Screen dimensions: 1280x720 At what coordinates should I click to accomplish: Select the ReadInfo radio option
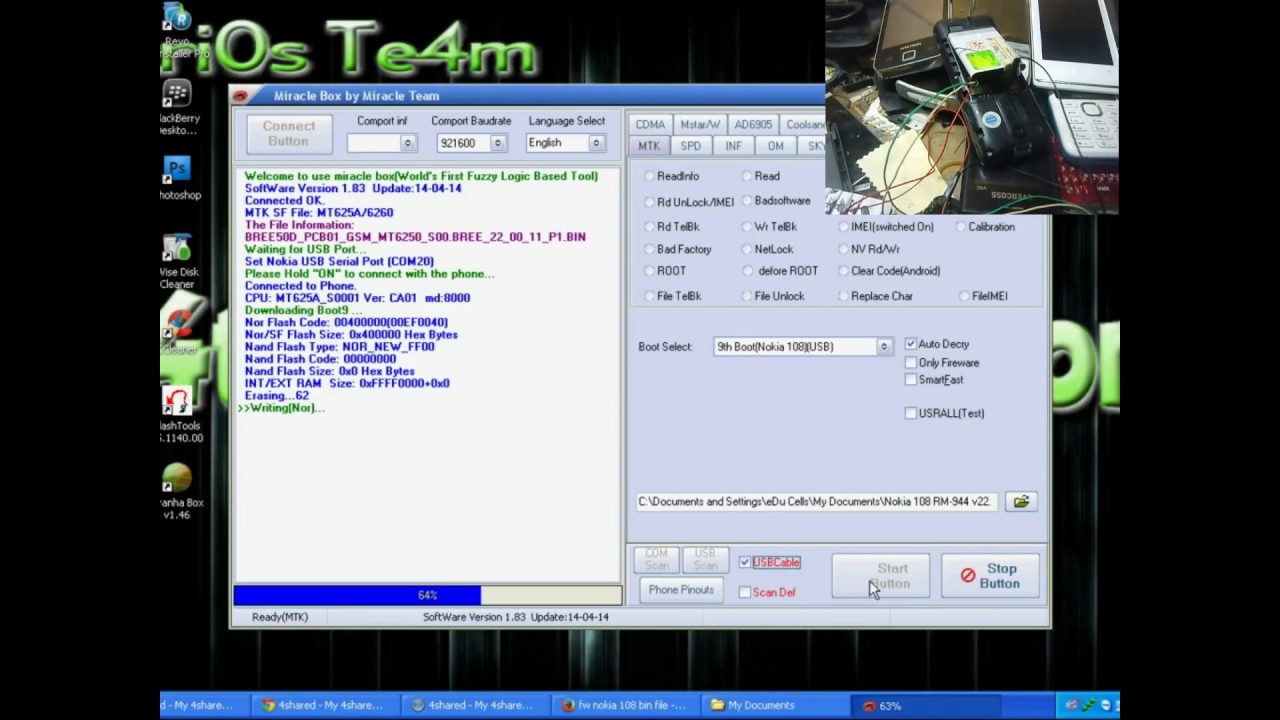(x=672, y=176)
